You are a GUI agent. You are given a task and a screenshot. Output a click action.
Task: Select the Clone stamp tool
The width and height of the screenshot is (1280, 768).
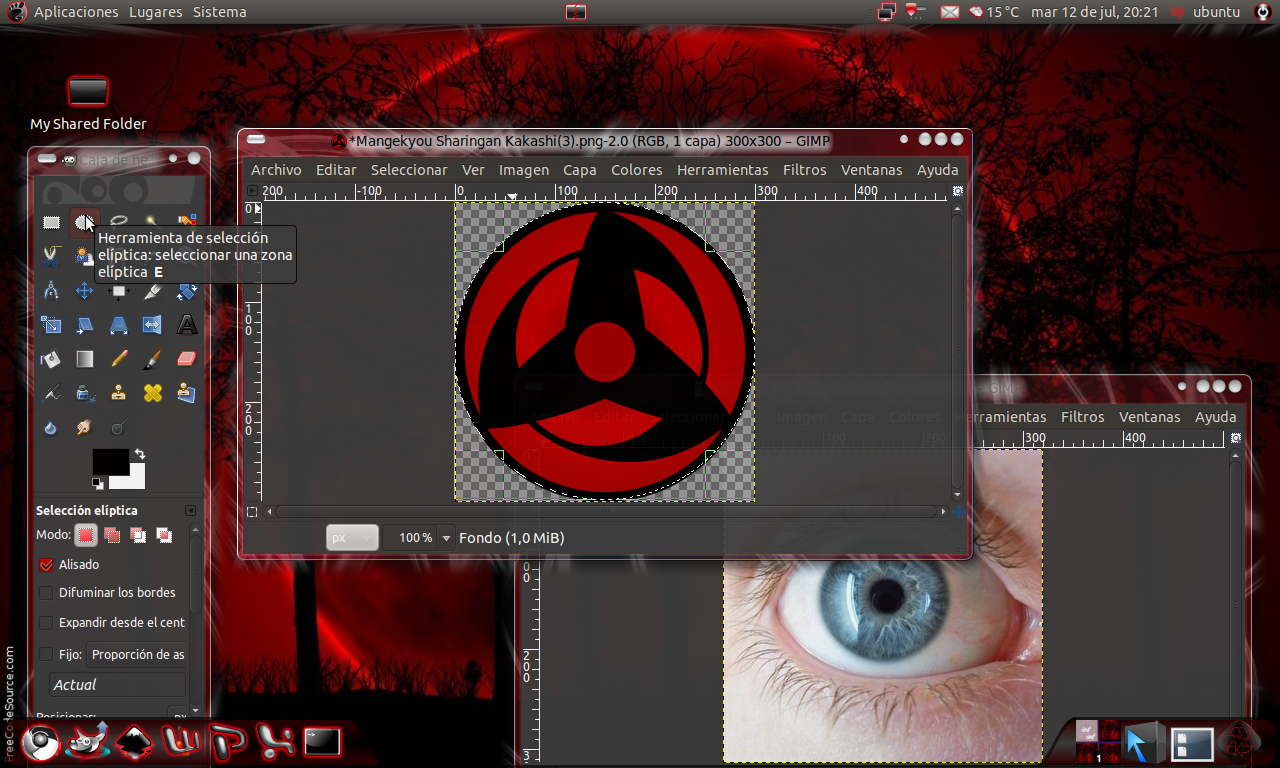pyautogui.click(x=119, y=393)
